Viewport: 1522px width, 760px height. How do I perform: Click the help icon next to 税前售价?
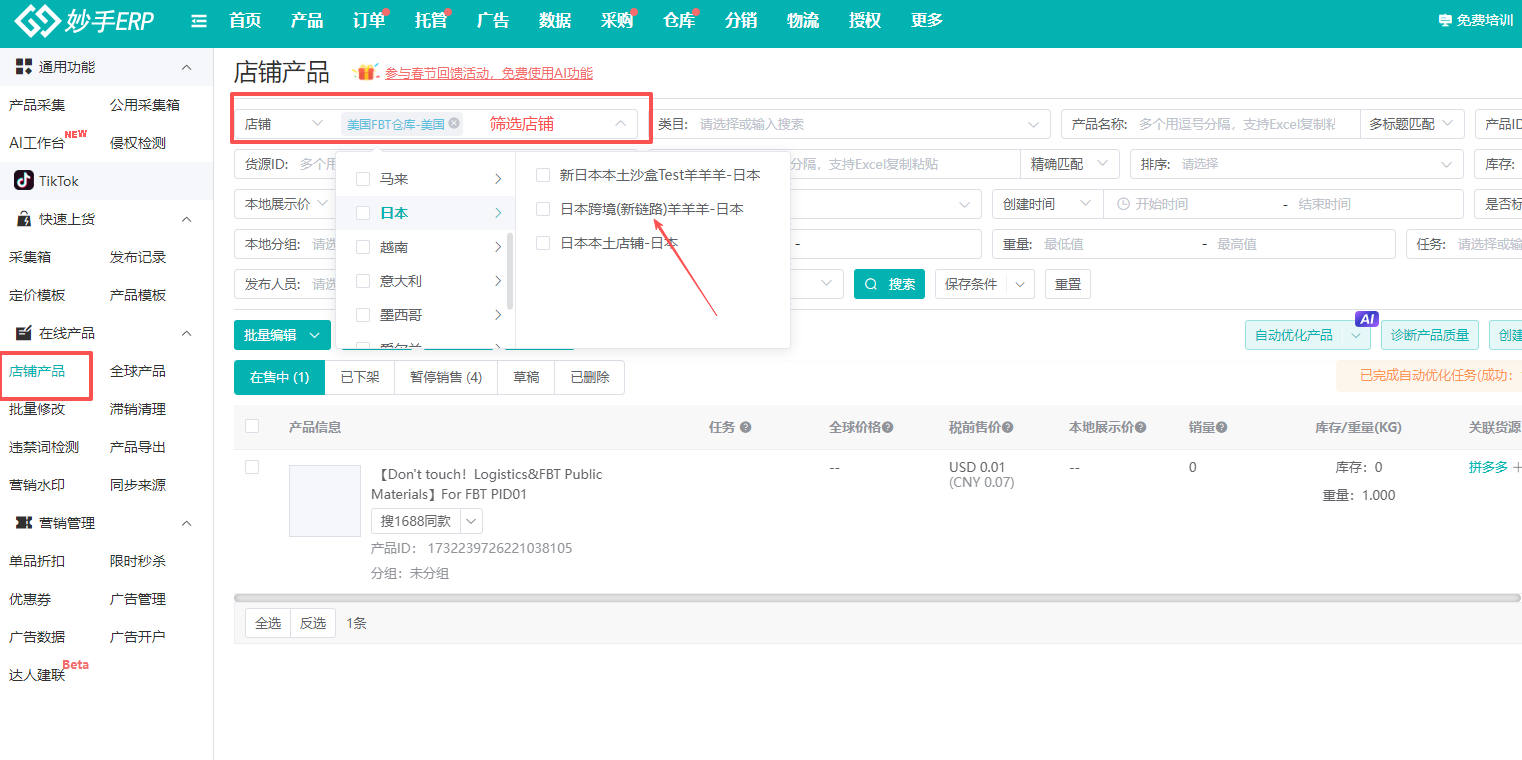(1007, 428)
